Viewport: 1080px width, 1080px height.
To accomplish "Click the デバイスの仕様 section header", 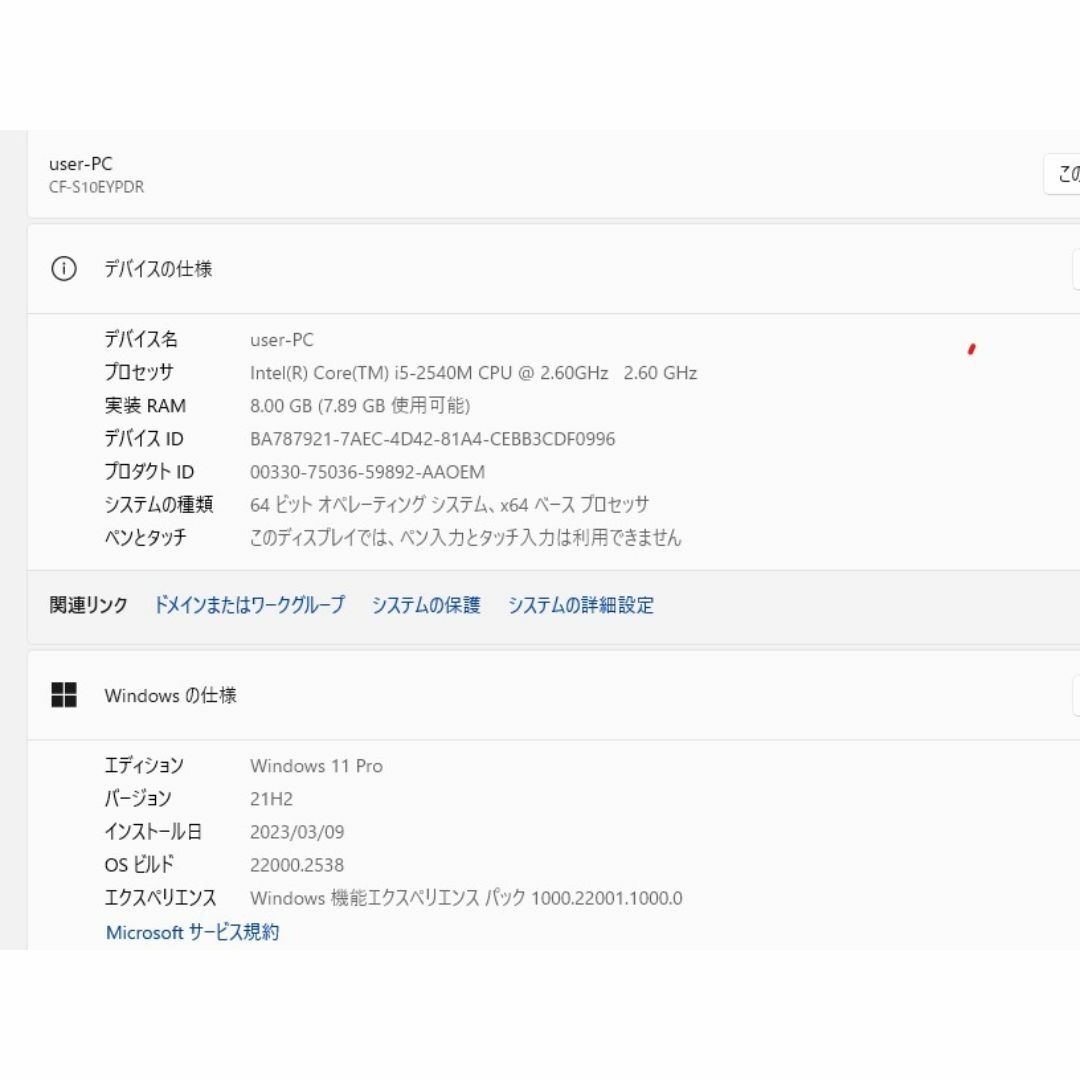I will 554,269.
